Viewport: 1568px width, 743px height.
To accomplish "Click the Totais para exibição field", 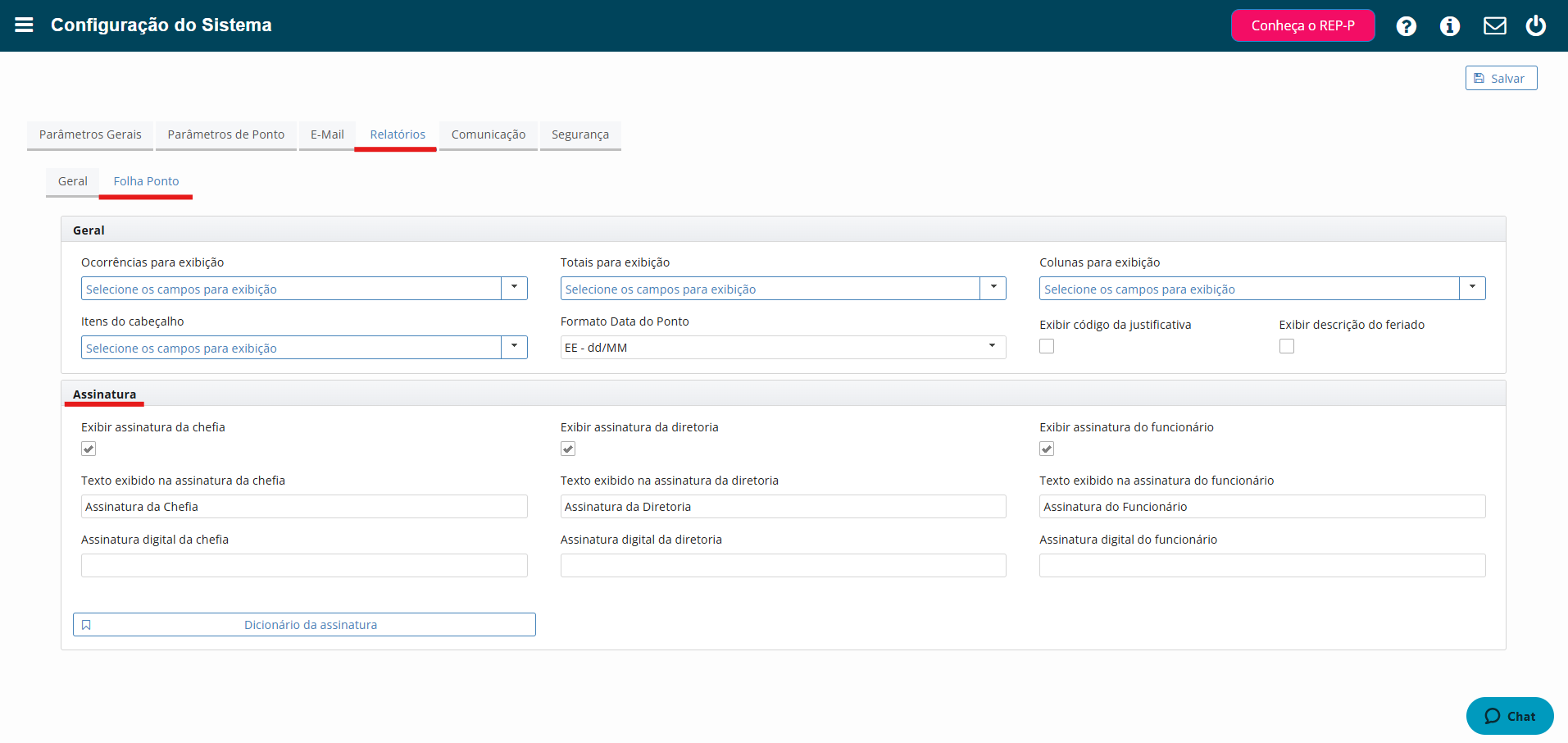I will [770, 288].
